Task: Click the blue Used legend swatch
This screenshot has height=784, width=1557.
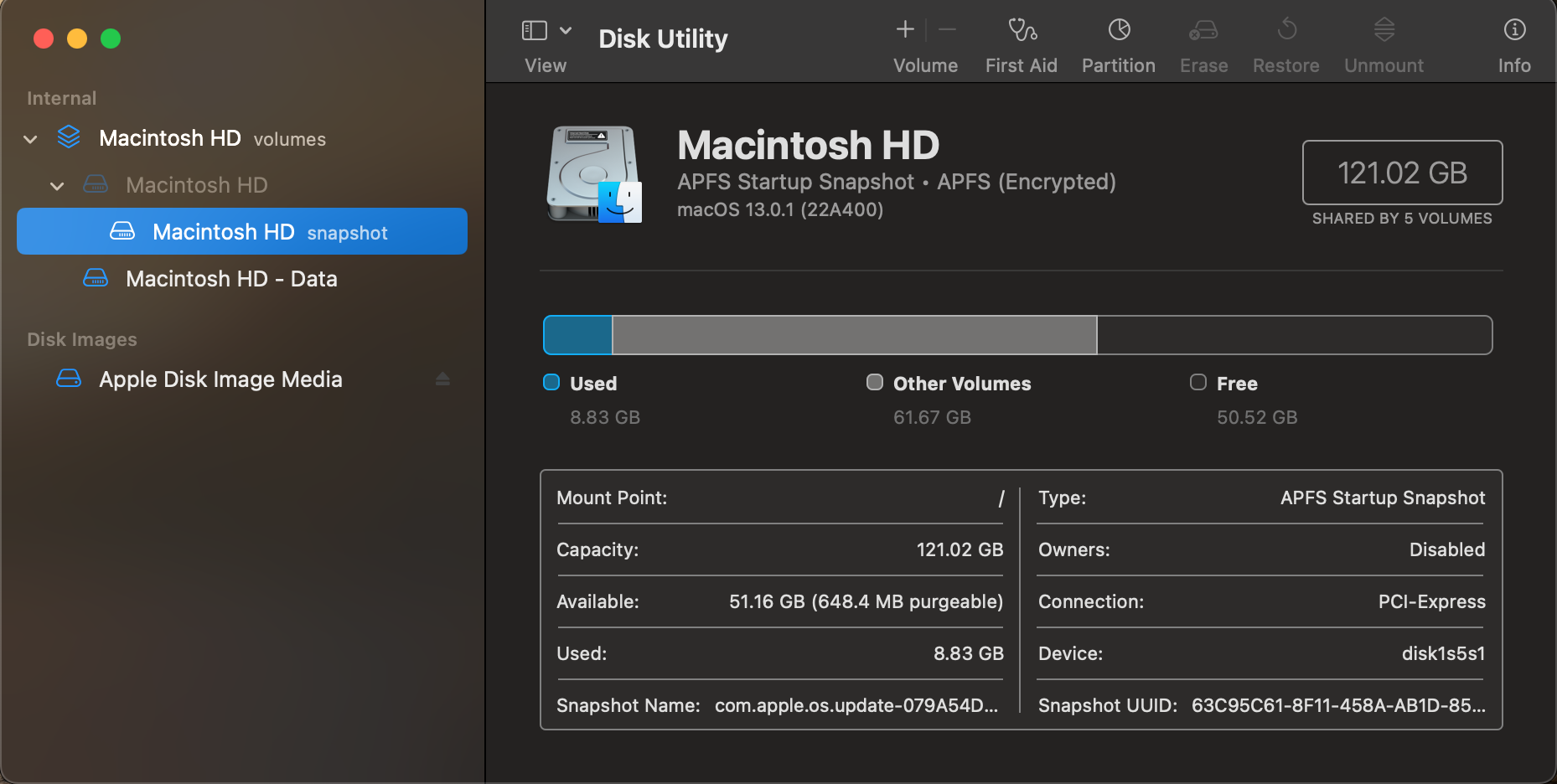Action: (x=551, y=383)
